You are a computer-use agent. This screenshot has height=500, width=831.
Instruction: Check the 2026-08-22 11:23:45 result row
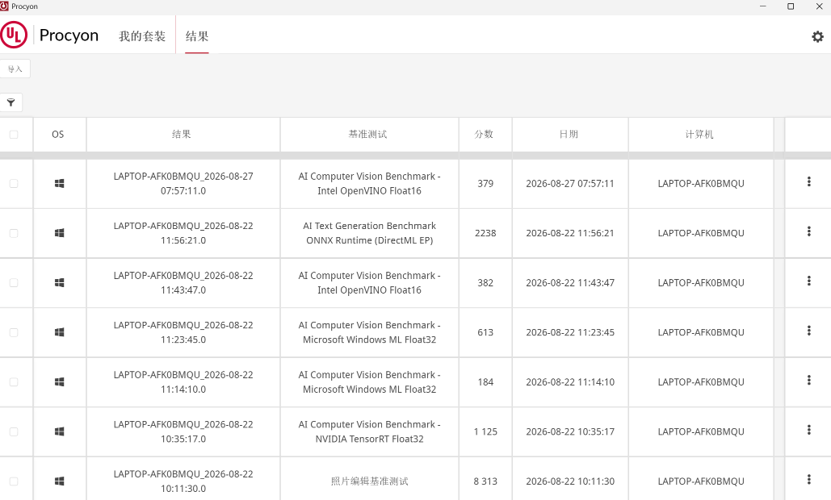point(14,332)
